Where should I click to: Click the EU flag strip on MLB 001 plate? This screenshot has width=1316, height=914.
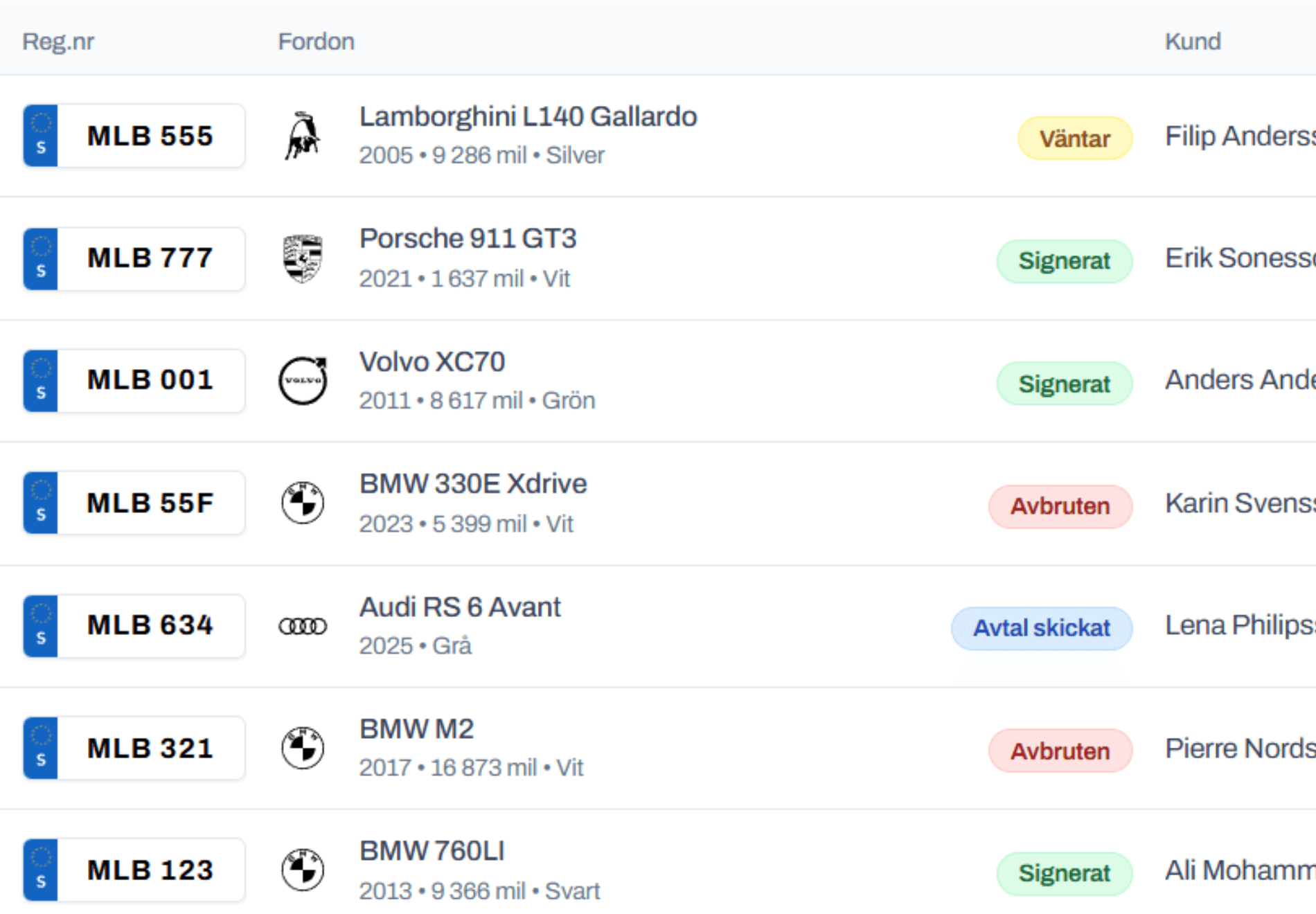(x=41, y=381)
